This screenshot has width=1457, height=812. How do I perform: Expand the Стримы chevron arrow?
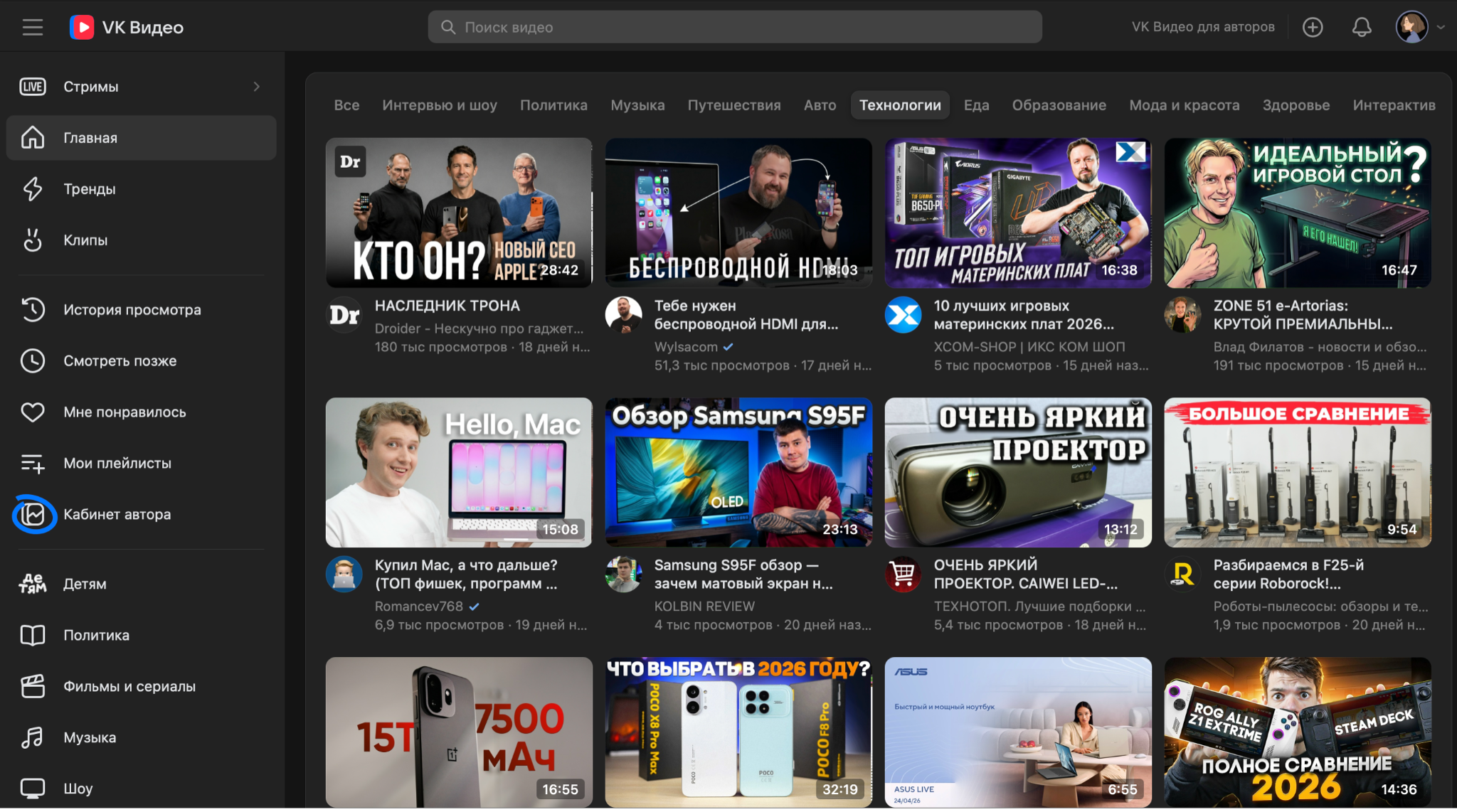pyautogui.click(x=257, y=87)
